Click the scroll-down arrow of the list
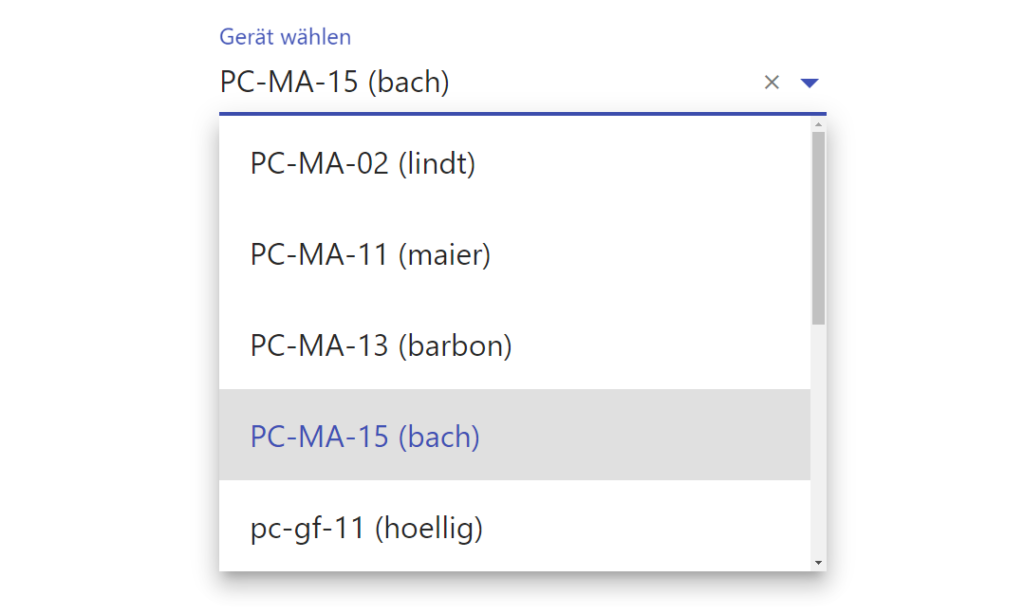Image resolution: width=1024 pixels, height=615 pixels. click(819, 563)
